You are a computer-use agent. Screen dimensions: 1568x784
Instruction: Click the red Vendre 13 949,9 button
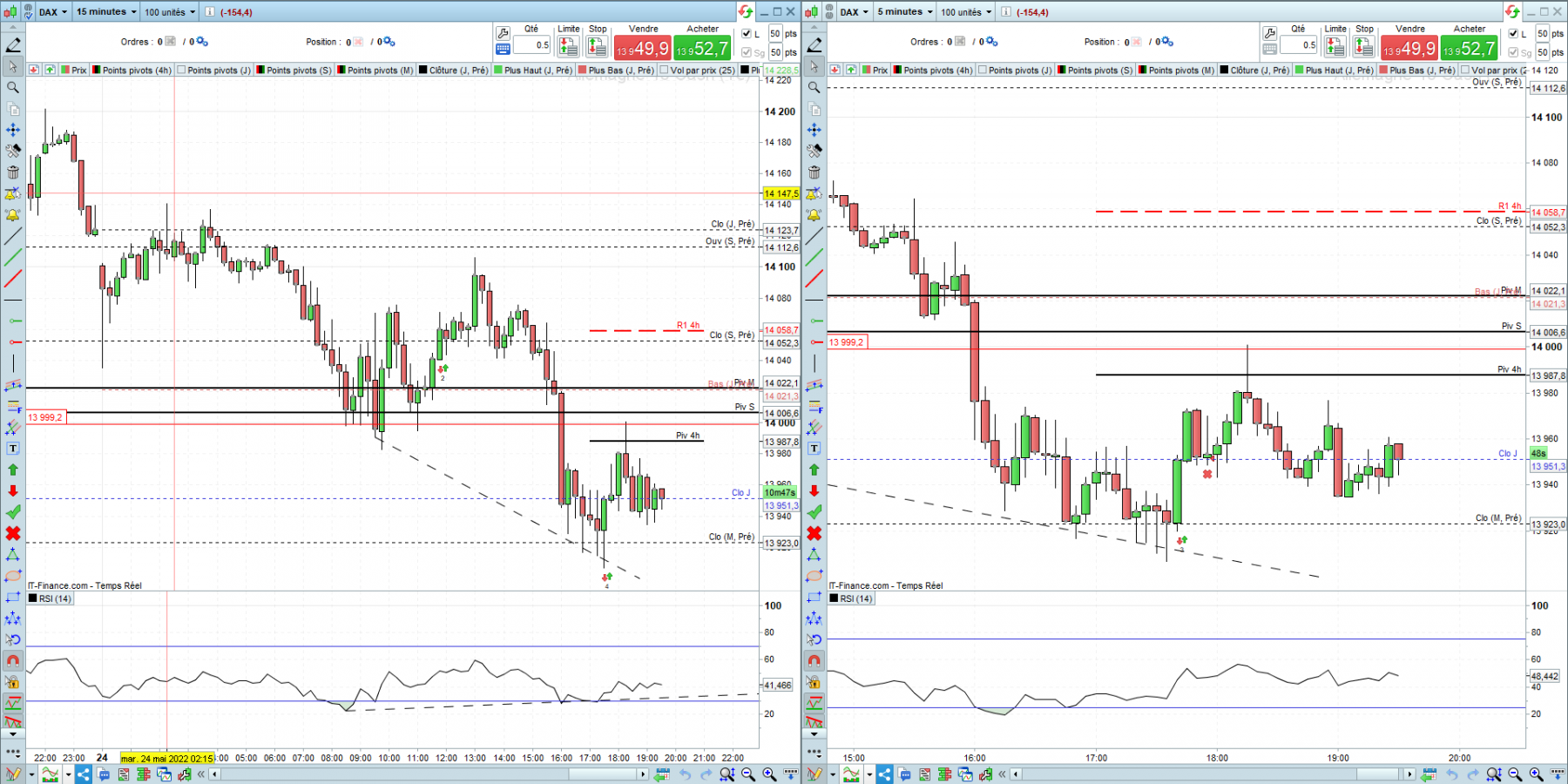click(x=642, y=48)
